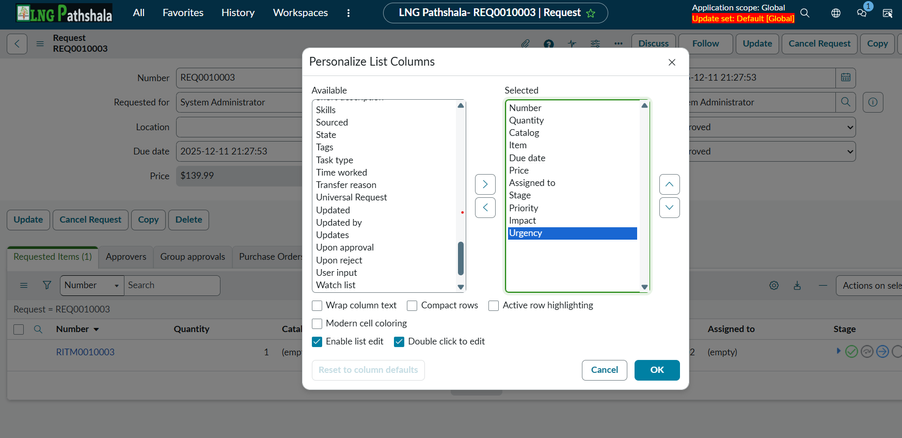Open the form context hamburger menu

click(40, 44)
